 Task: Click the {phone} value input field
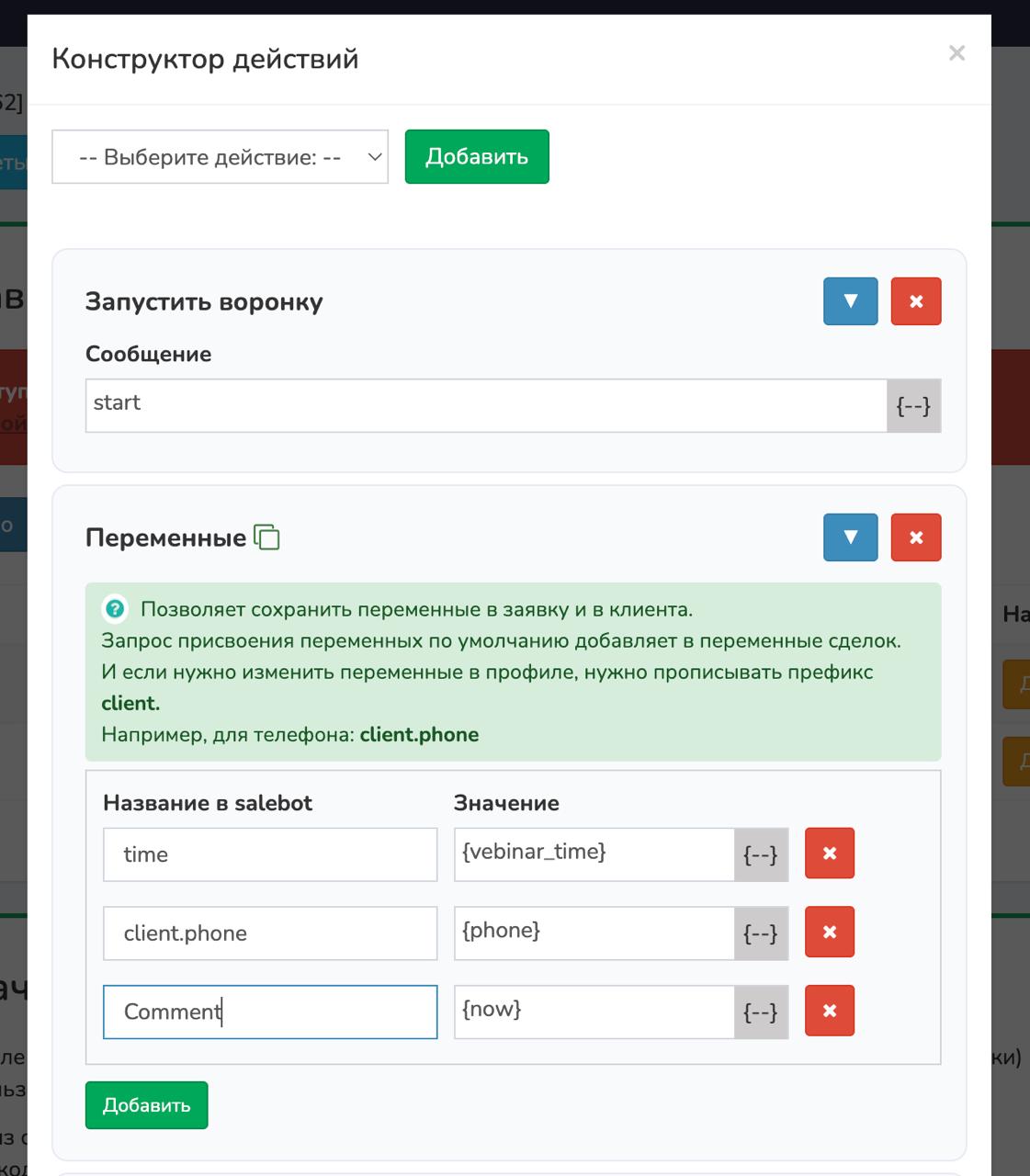[594, 933]
